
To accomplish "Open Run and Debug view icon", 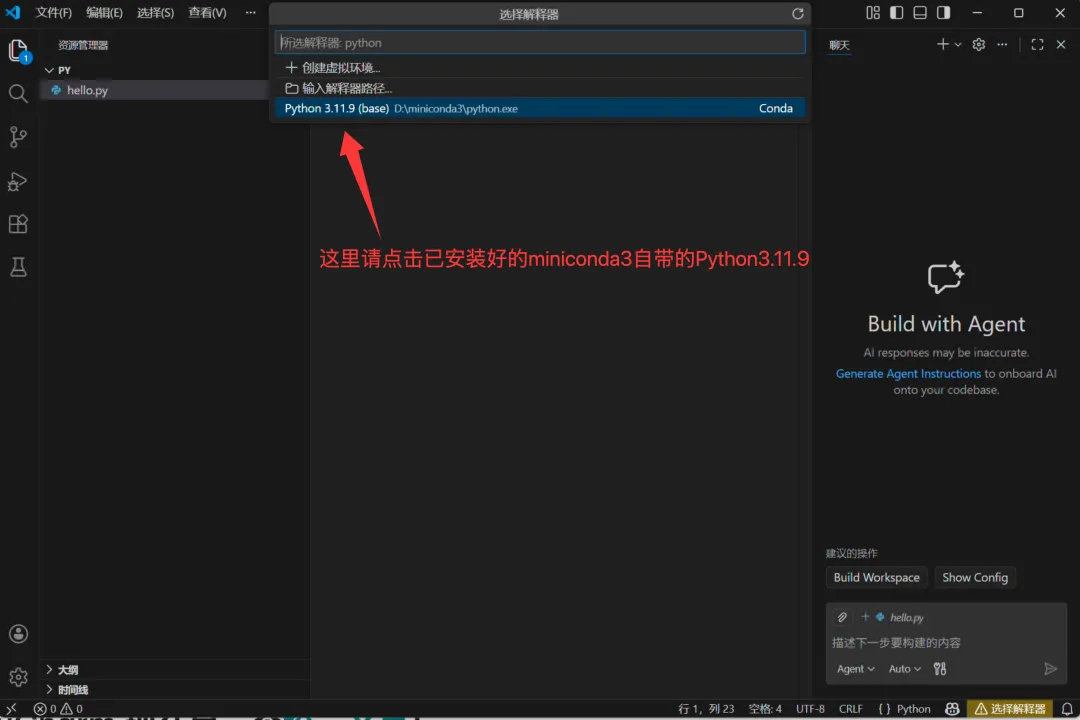I will coord(19,181).
